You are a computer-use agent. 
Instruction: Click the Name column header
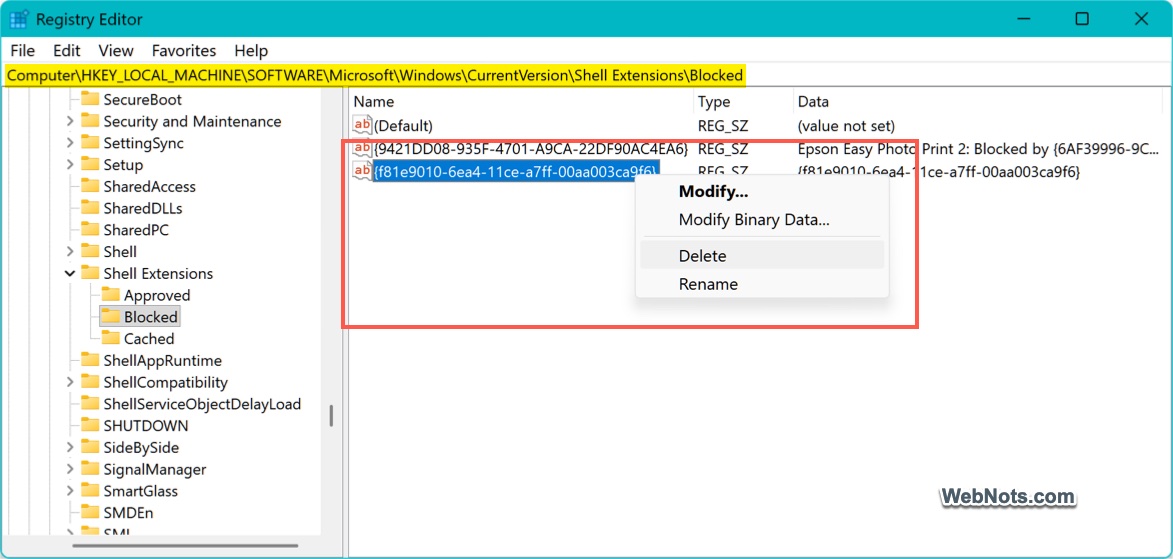click(521, 102)
